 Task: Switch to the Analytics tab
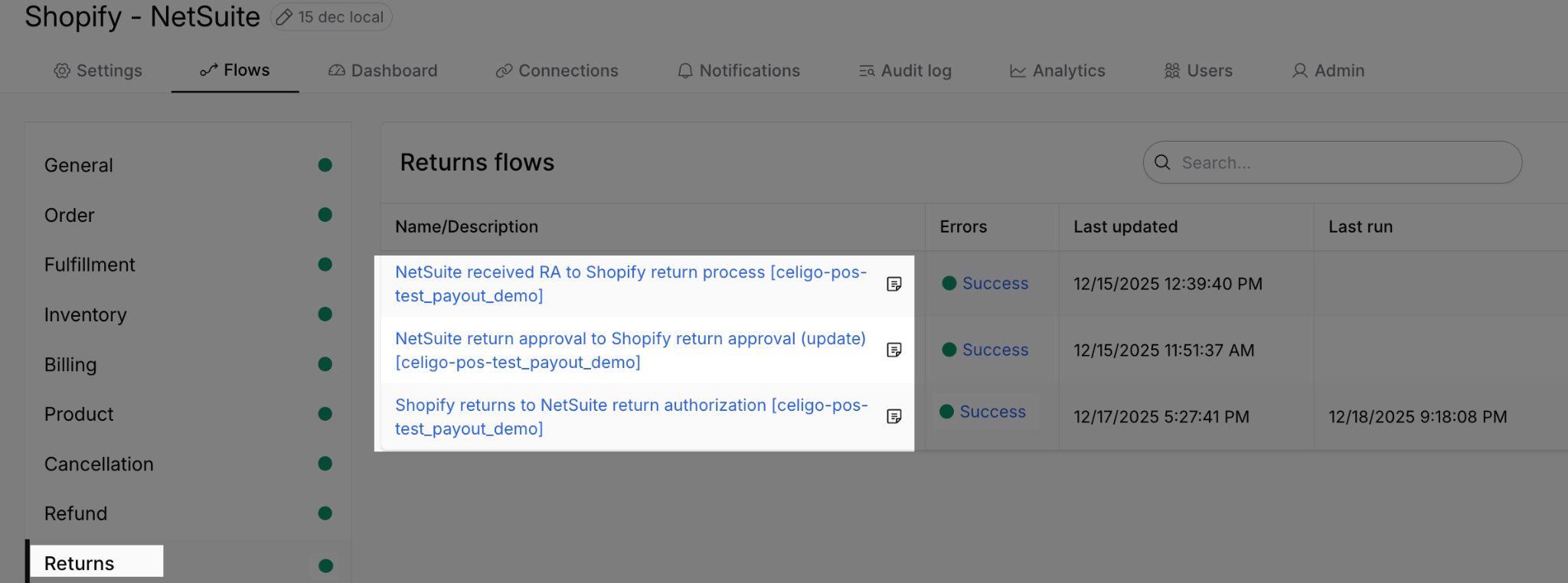(1057, 70)
